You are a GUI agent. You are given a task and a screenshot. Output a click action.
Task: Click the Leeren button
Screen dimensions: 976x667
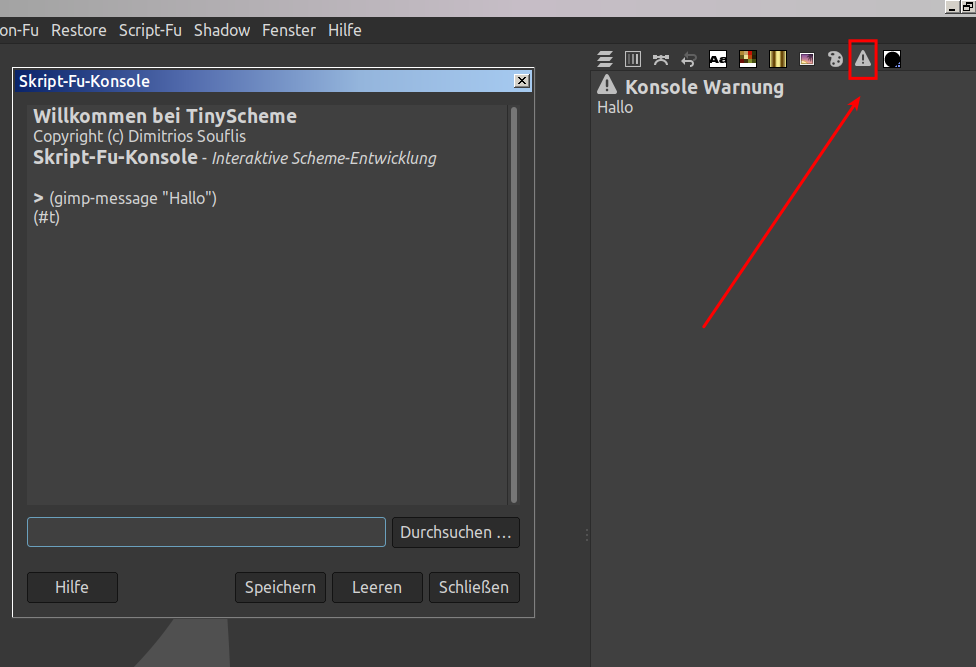click(377, 587)
